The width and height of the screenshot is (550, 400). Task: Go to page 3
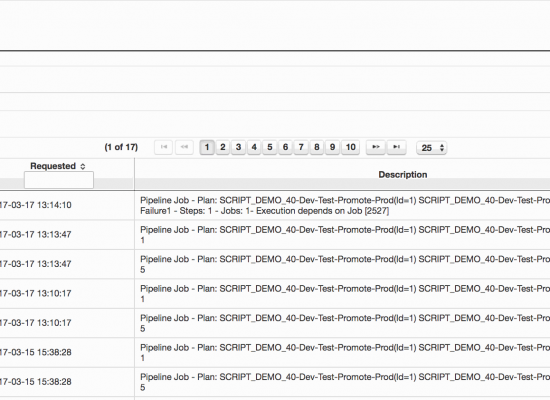pos(239,147)
